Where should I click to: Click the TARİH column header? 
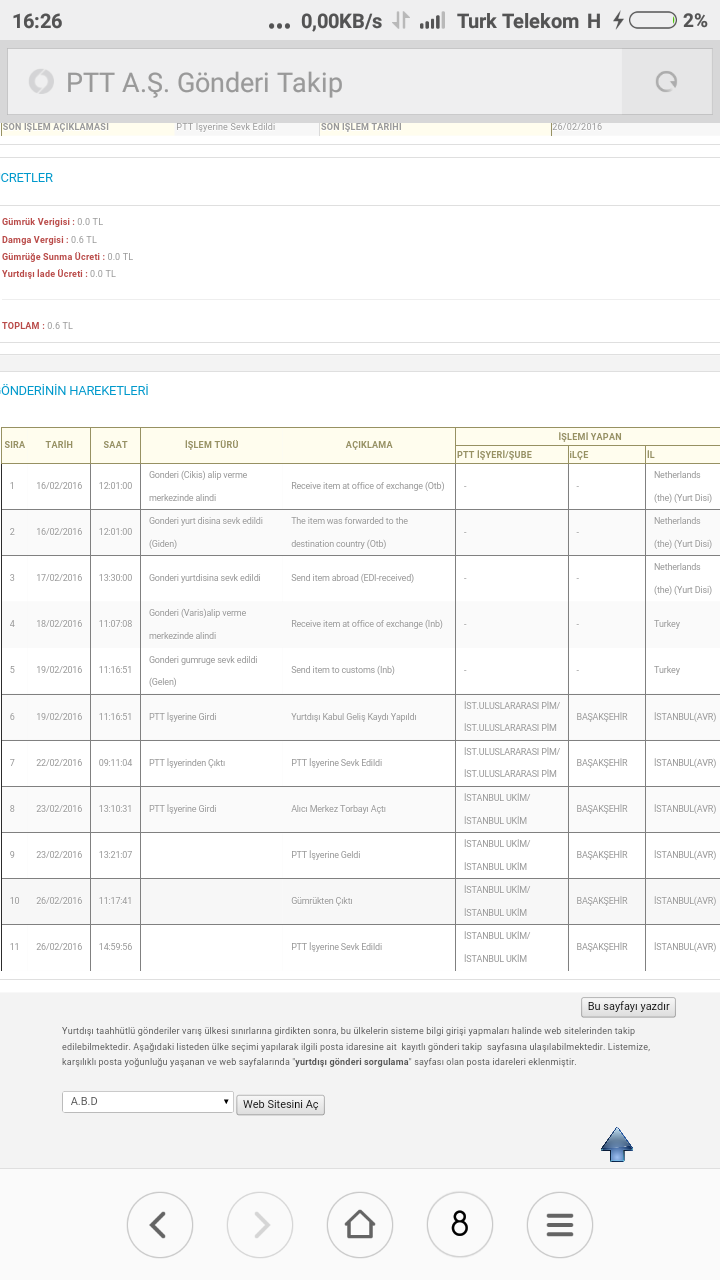(x=59, y=445)
